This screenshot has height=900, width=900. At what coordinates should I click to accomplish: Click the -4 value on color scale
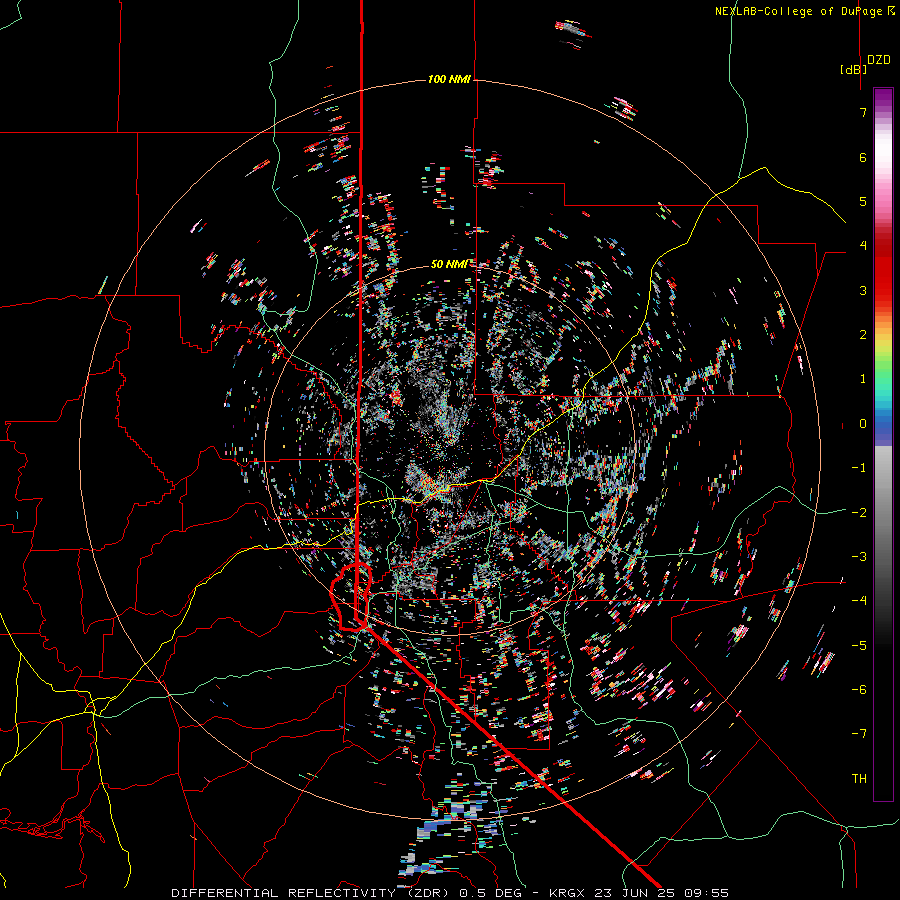pyautogui.click(x=859, y=601)
